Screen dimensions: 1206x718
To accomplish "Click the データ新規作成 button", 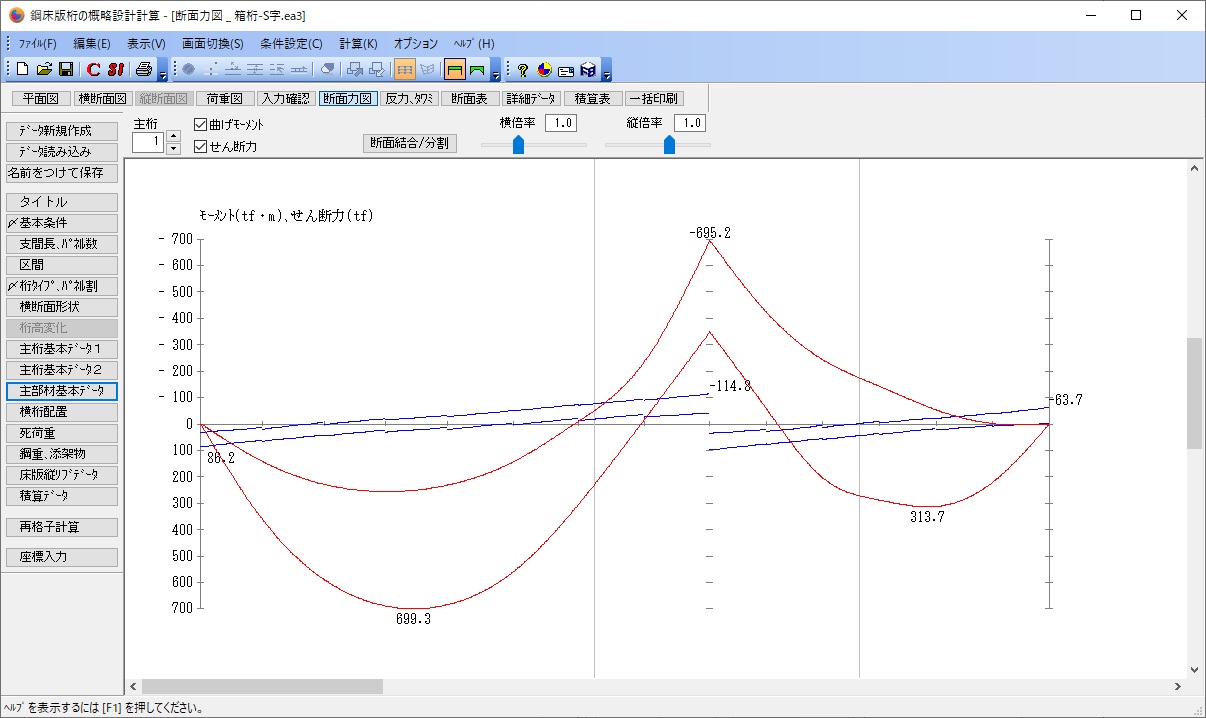I will (62, 131).
